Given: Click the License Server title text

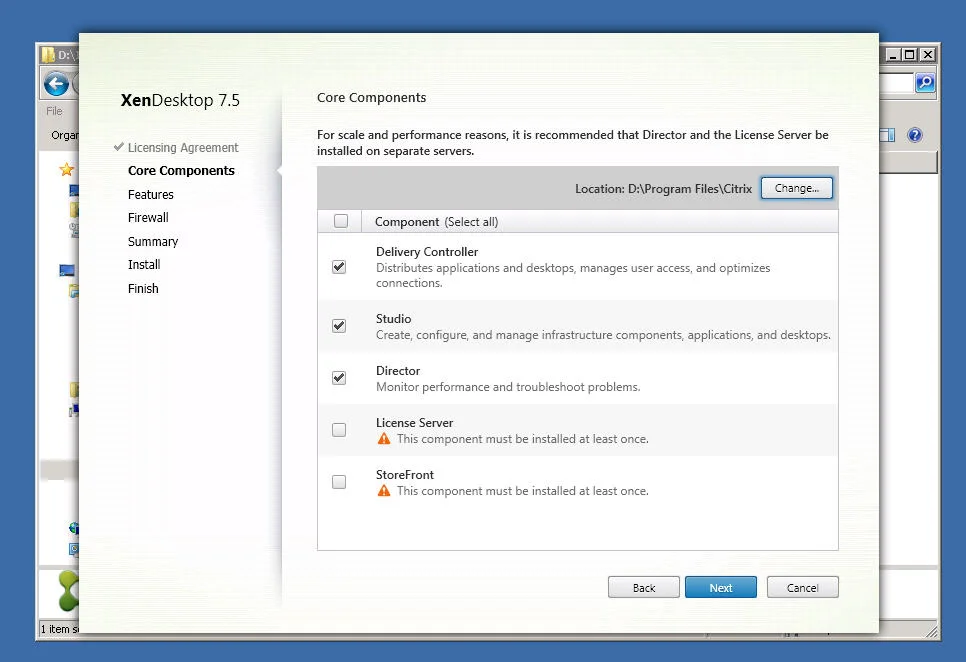Looking at the screenshot, I should click(415, 423).
